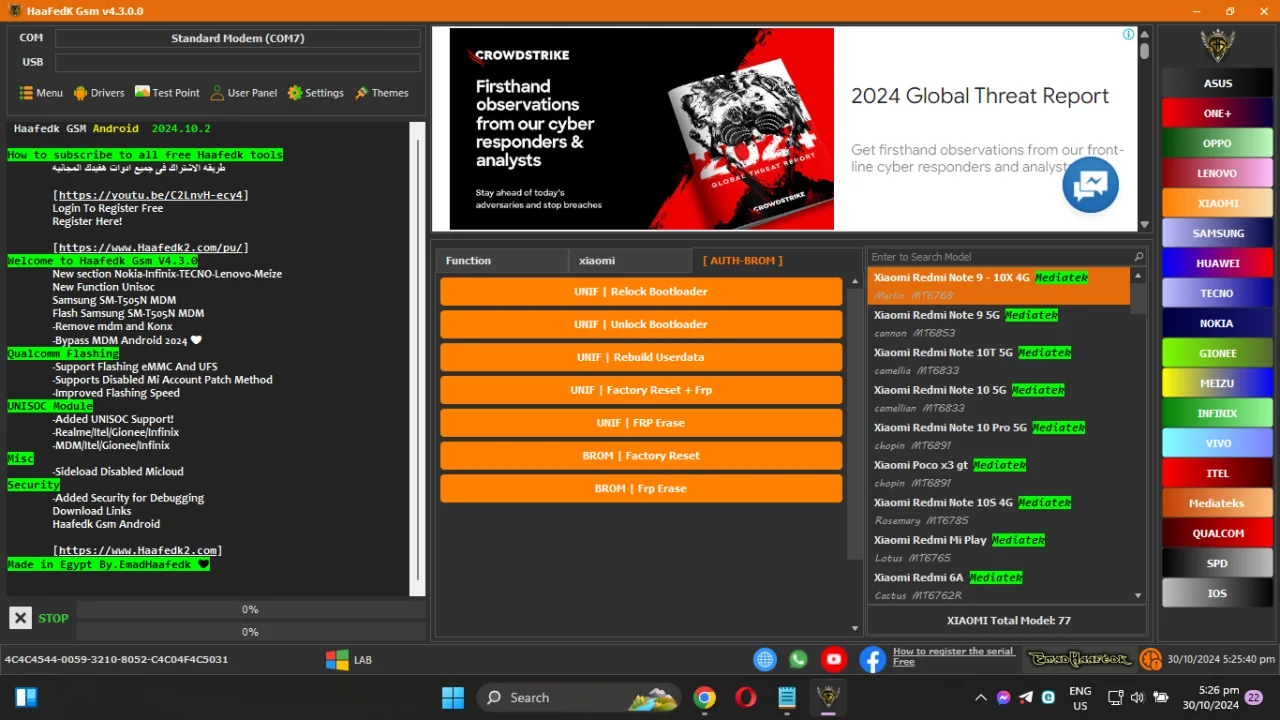The image size is (1280, 720).
Task: Click UNIF Relock Bootloader button
Action: coord(641,292)
